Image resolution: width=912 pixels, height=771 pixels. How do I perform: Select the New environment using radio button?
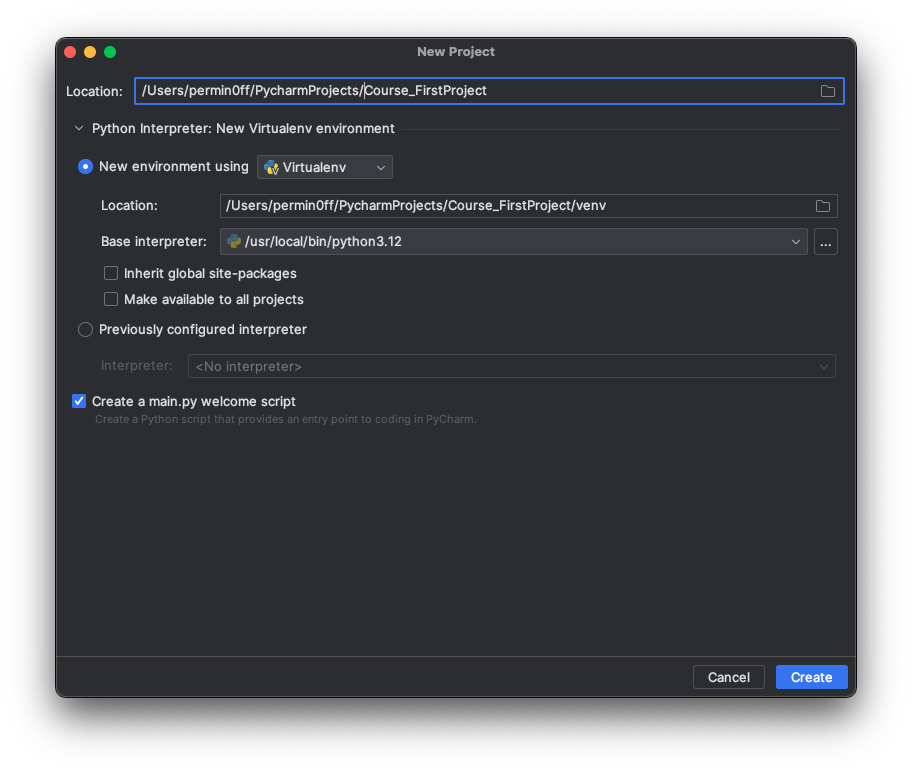[x=86, y=167]
